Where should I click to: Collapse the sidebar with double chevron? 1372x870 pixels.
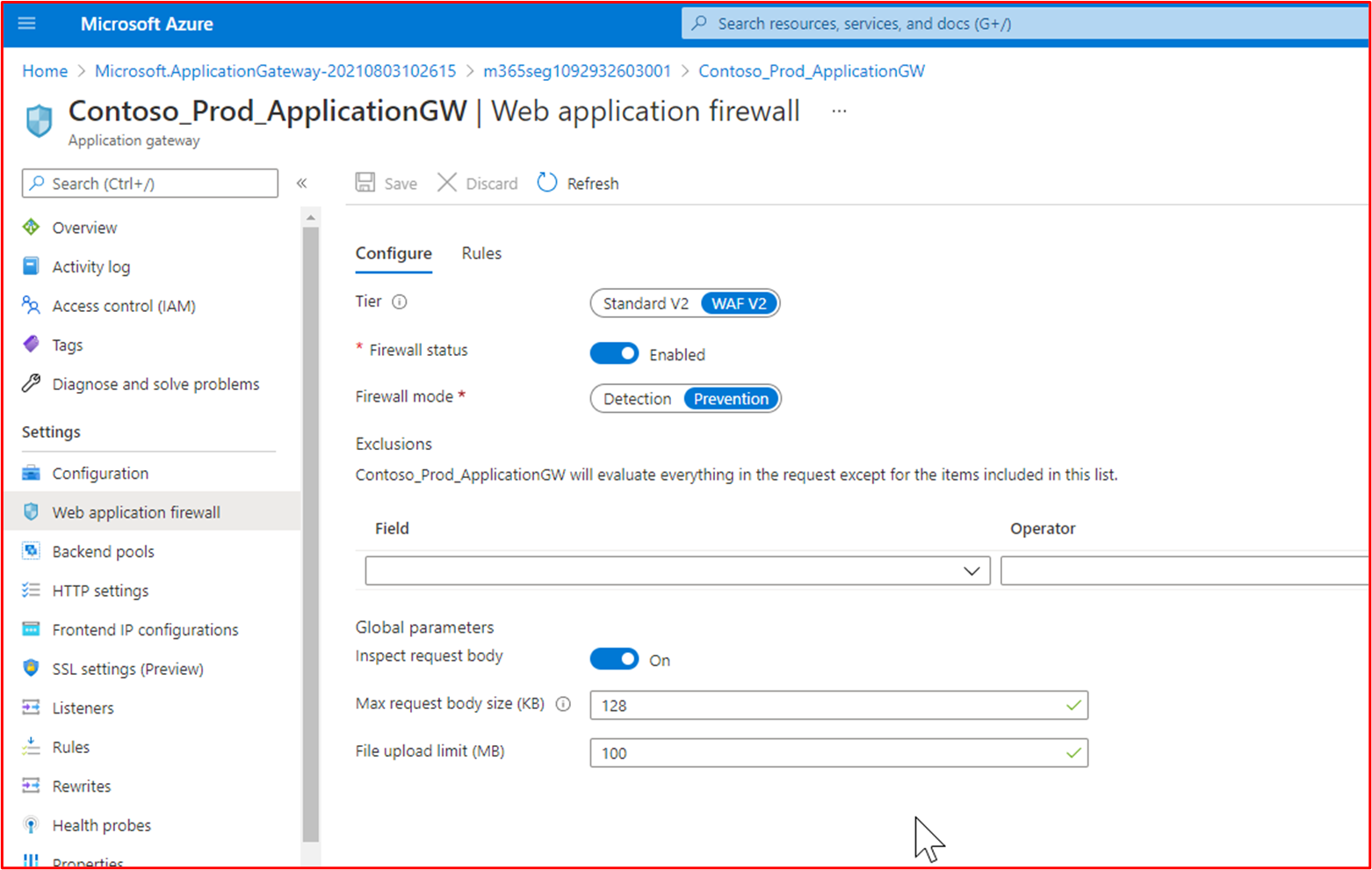tap(302, 183)
